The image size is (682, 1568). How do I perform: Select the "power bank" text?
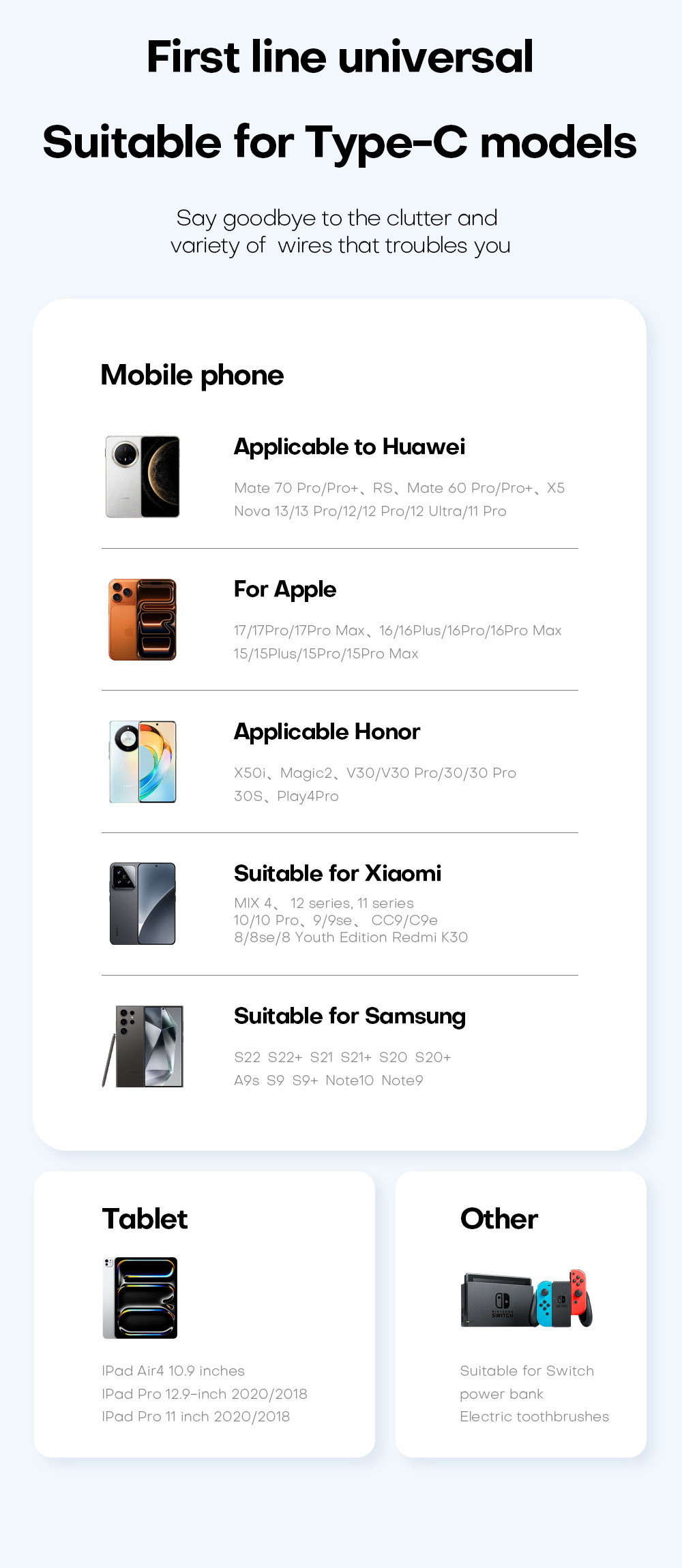coord(501,1394)
